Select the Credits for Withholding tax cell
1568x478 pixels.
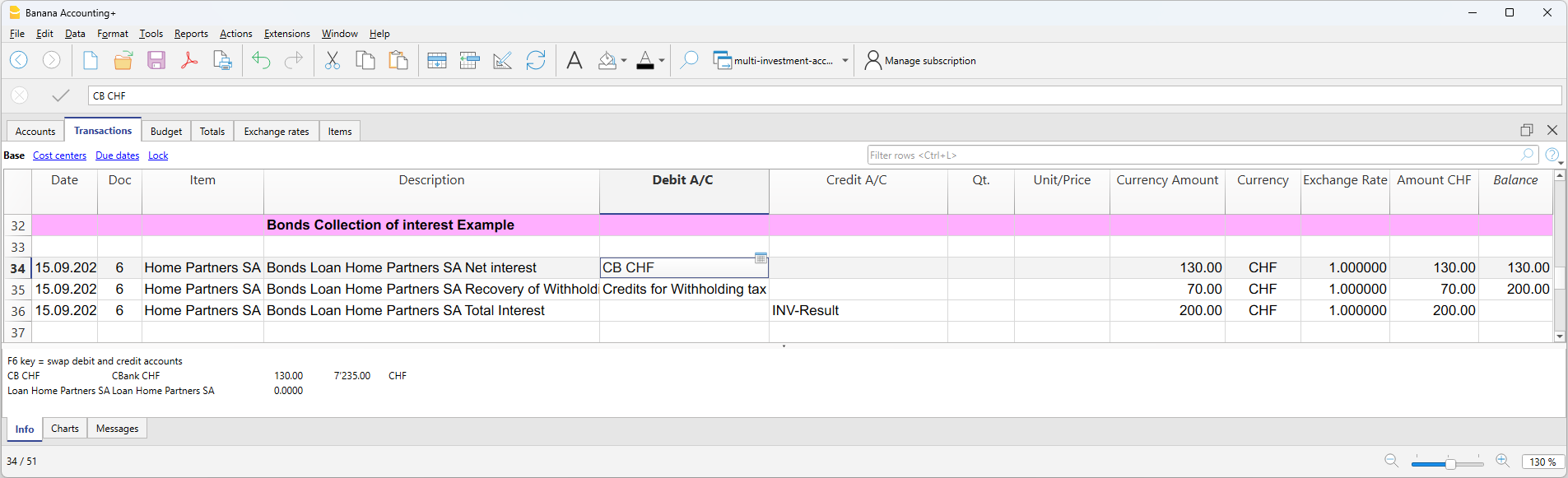[684, 289]
